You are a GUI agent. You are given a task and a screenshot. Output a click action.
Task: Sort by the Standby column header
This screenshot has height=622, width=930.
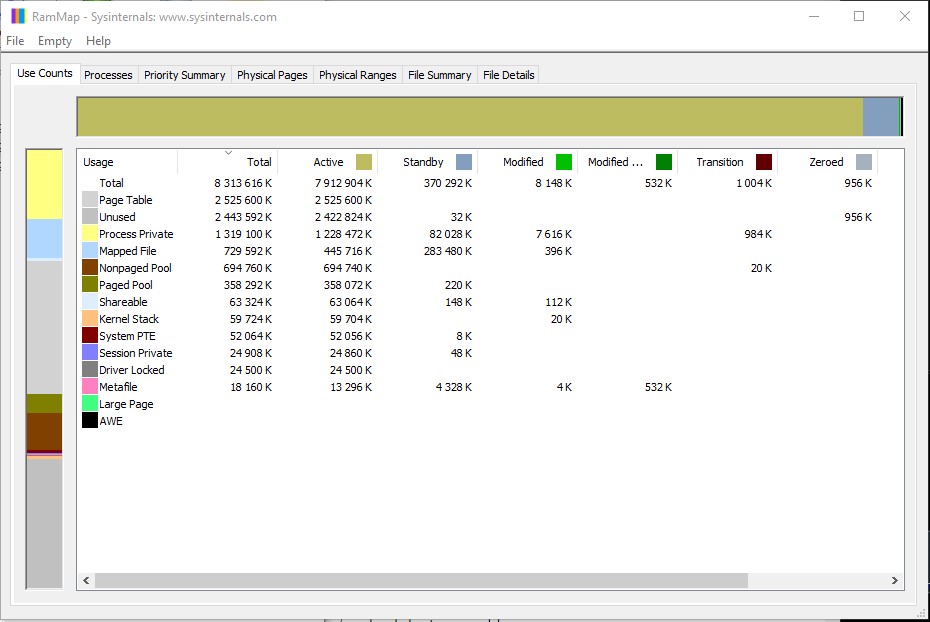[424, 162]
